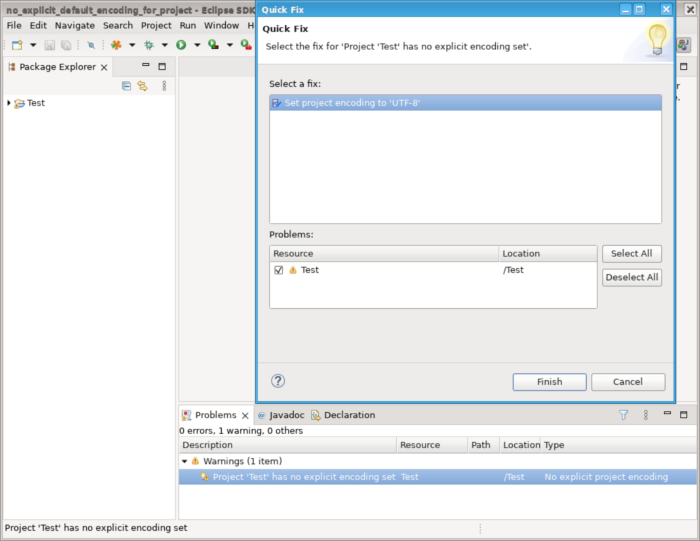Screen dimensions: 700x541
Task: Click the Finish button
Action: click(x=549, y=382)
